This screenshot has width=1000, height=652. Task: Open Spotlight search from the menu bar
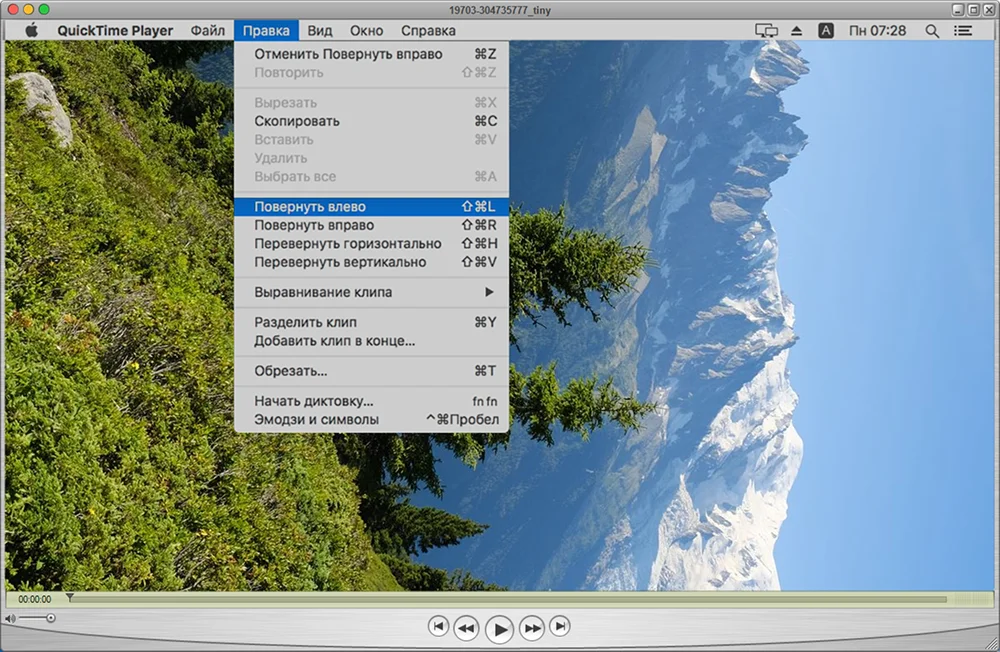(932, 30)
